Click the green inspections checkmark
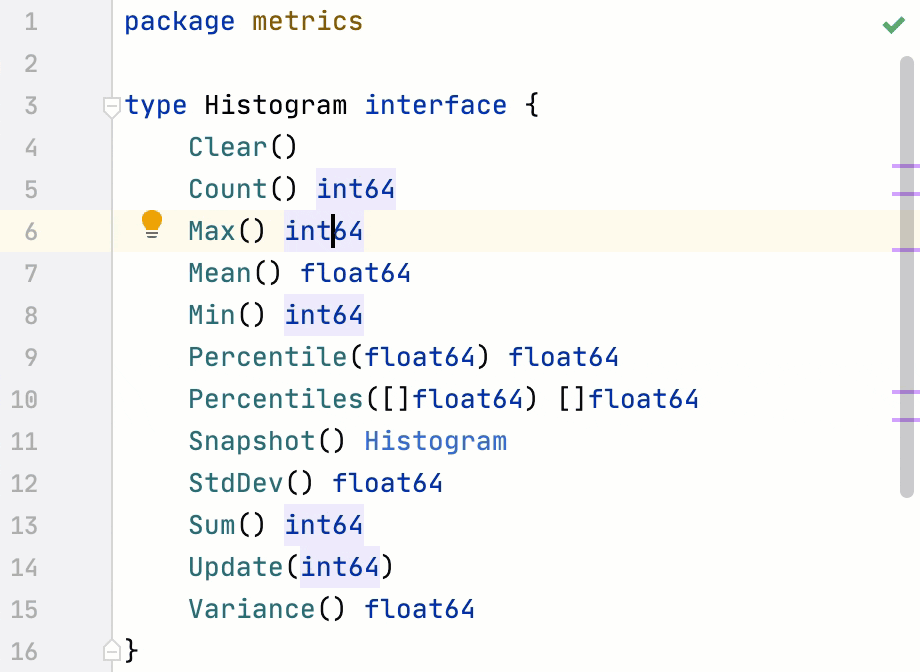Viewport: 920px width, 672px height. pyautogui.click(x=893, y=24)
